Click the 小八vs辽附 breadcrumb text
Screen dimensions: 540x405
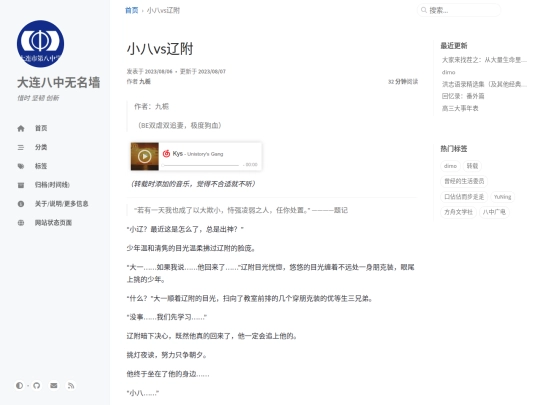163,10
